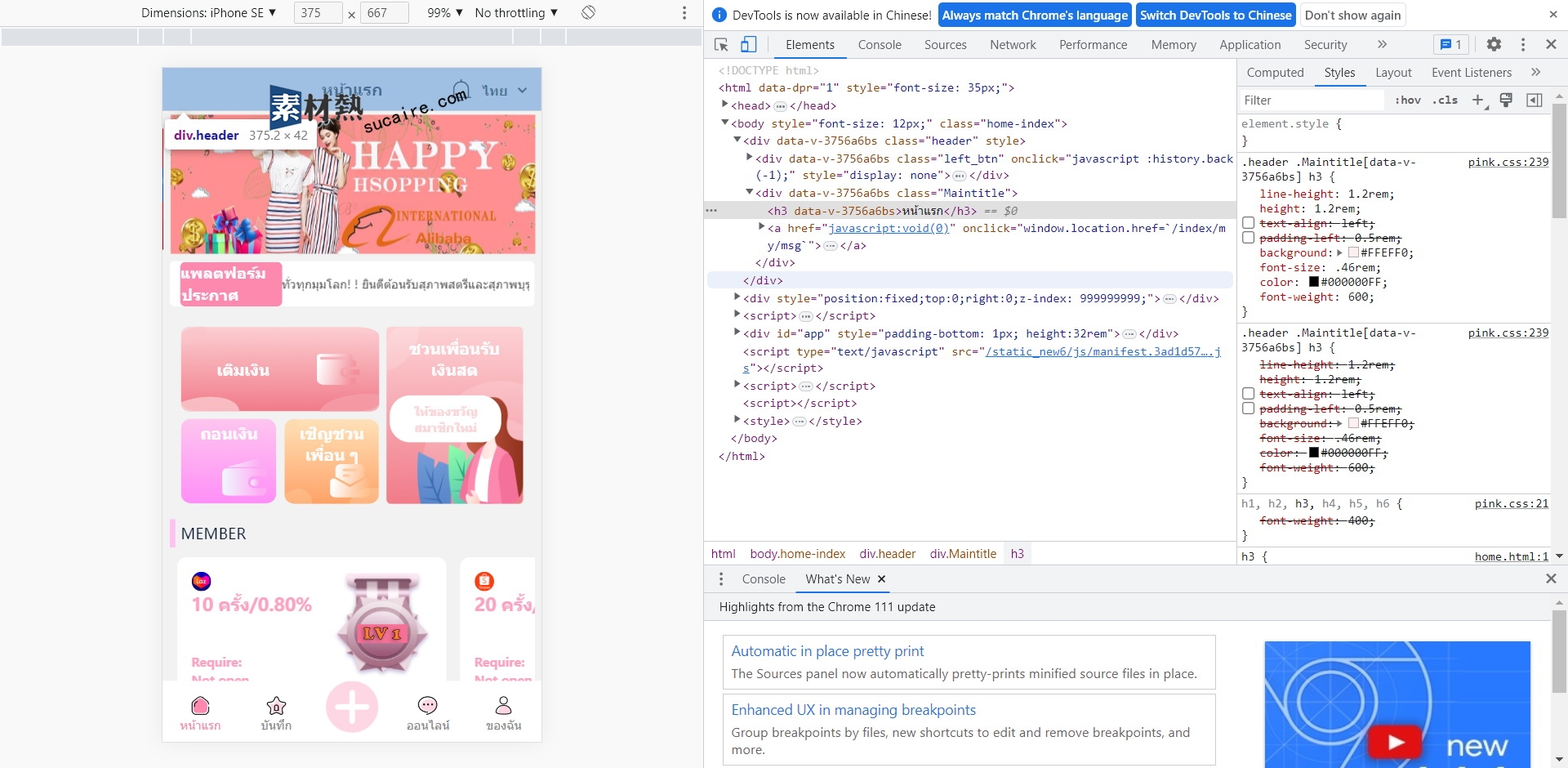The height and width of the screenshot is (768, 1568).
Task: Expand the style element node
Action: click(x=737, y=420)
